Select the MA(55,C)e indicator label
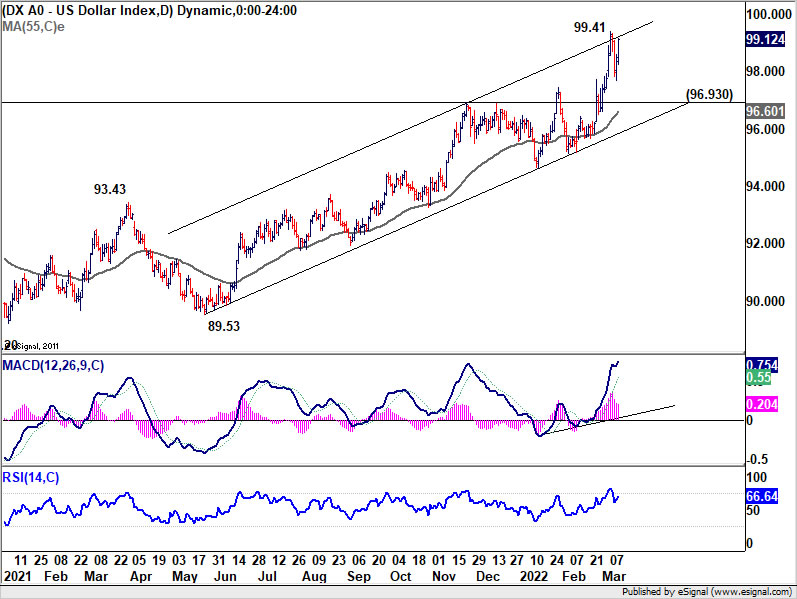This screenshot has width=797, height=599. 34,26
